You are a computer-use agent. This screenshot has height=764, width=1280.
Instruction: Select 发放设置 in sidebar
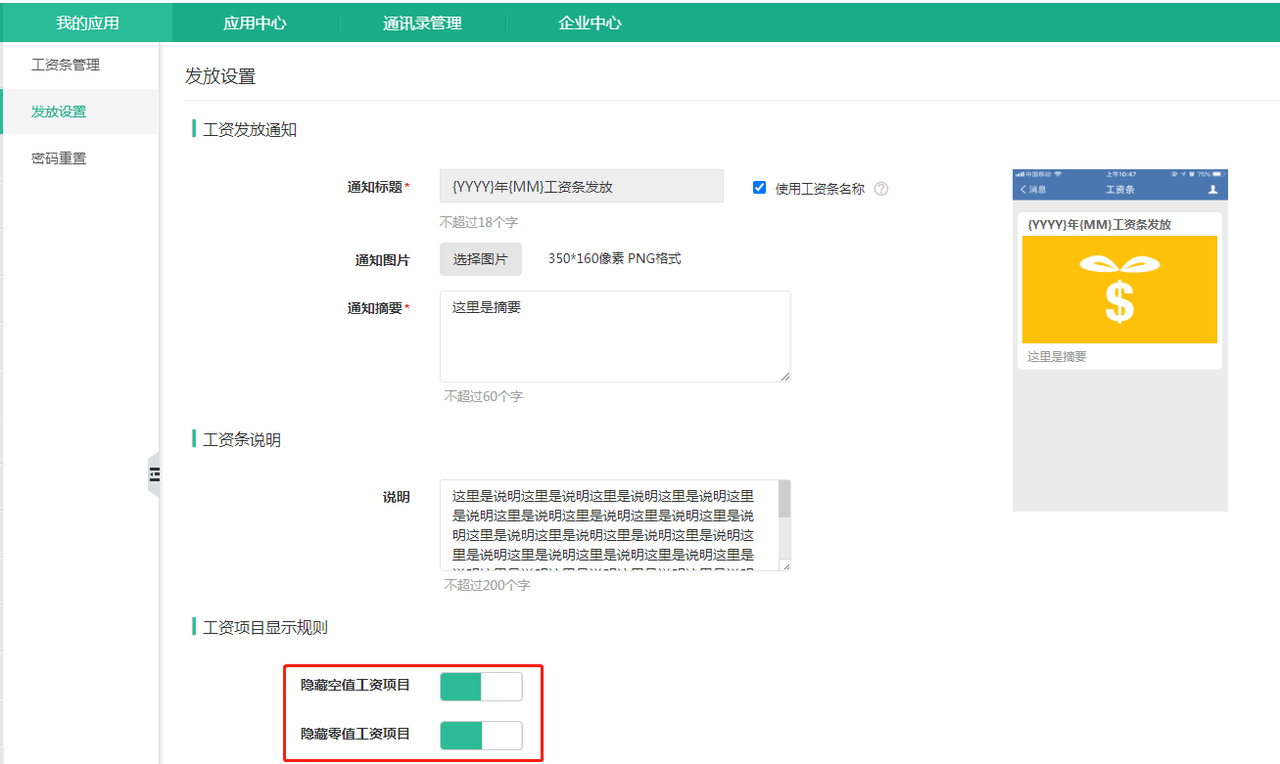(x=80, y=111)
